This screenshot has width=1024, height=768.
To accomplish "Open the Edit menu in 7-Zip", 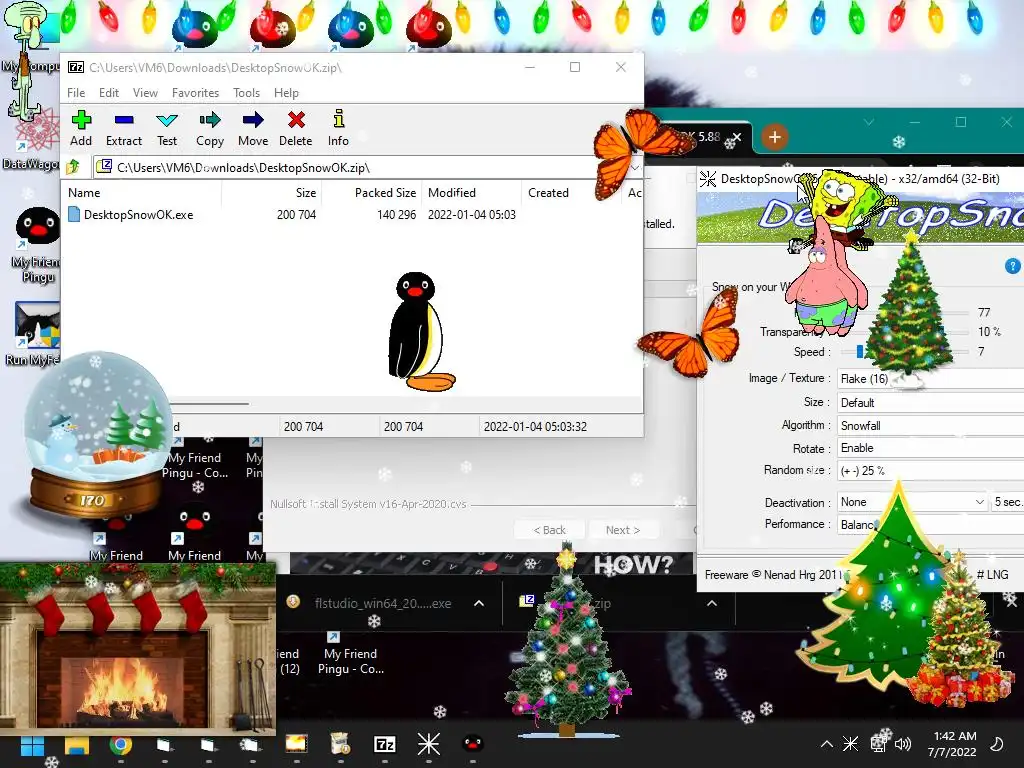I will [x=108, y=93].
